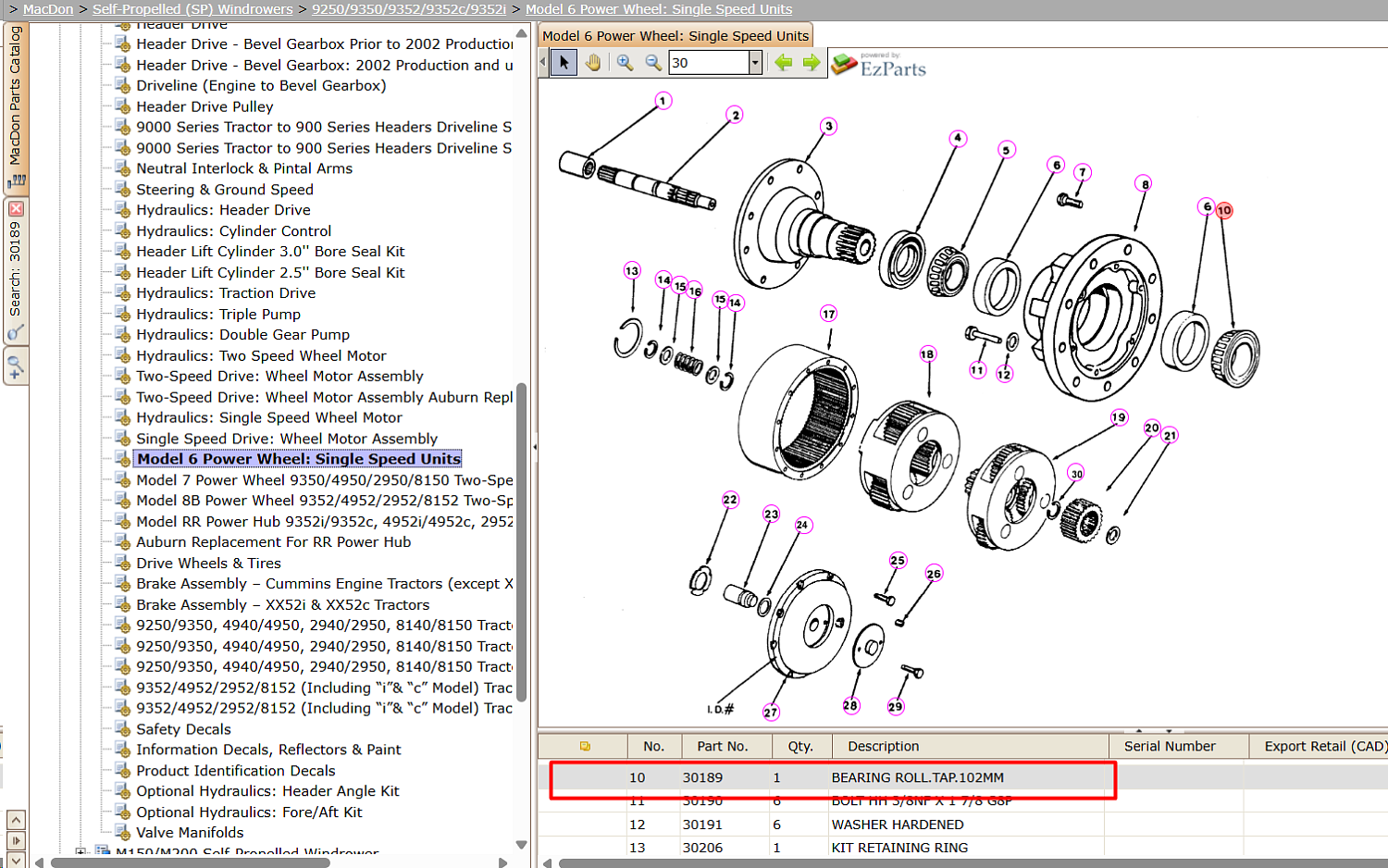Zoom in on the diagram
The width and height of the screenshot is (1388, 868).
626,63
